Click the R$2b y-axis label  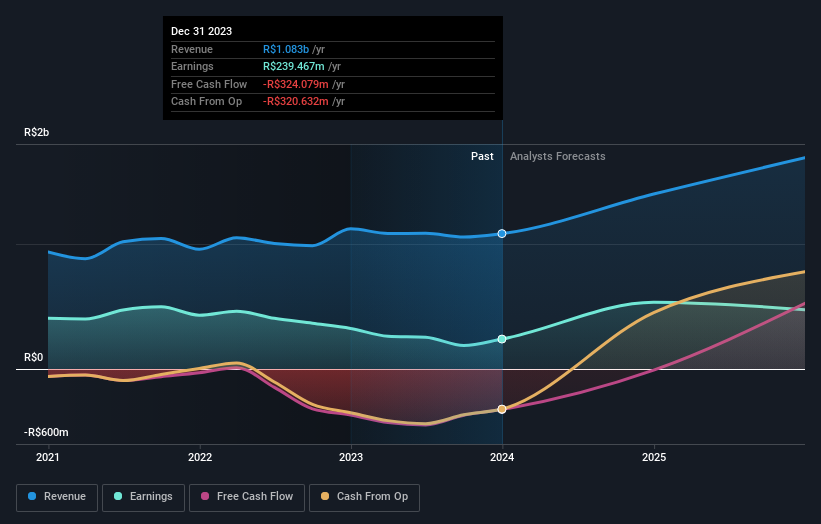point(37,132)
